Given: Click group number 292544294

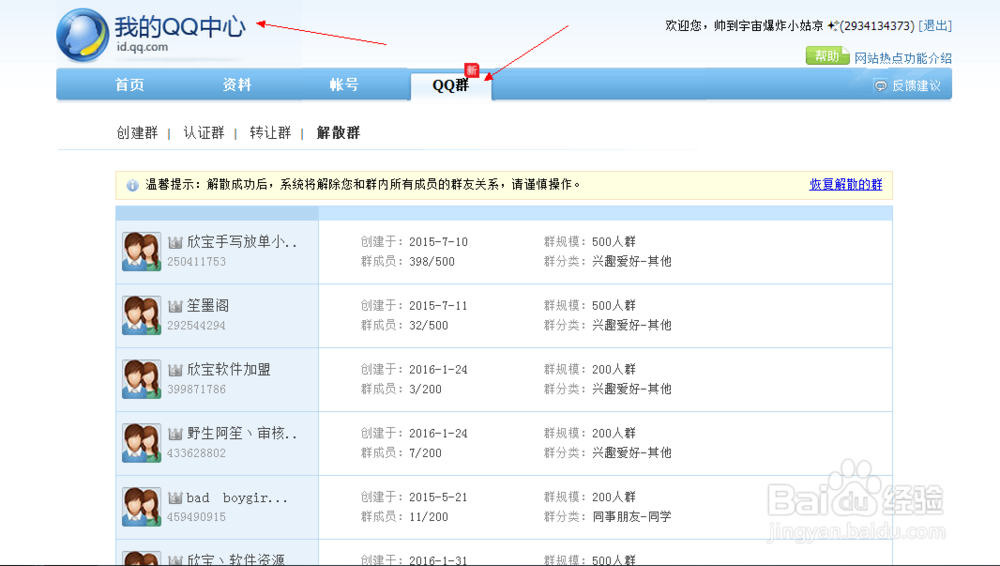Looking at the screenshot, I should [x=196, y=325].
